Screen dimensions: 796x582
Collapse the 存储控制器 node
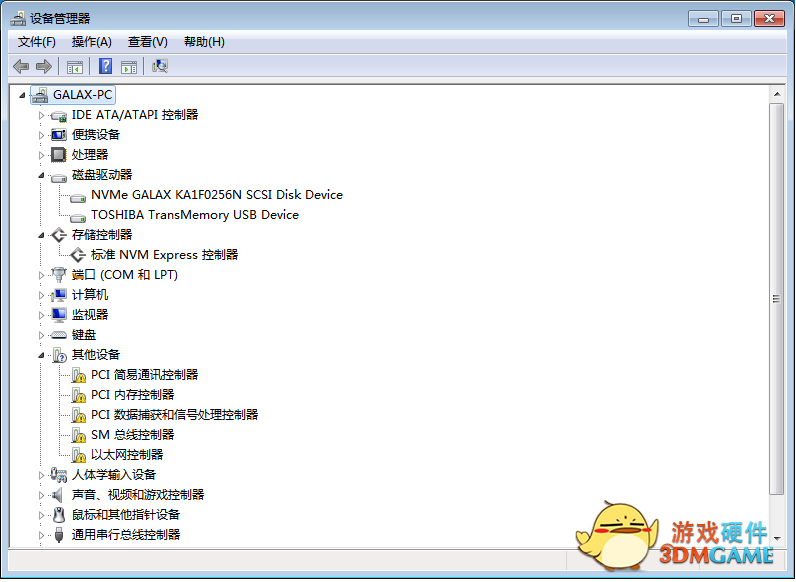pos(41,235)
